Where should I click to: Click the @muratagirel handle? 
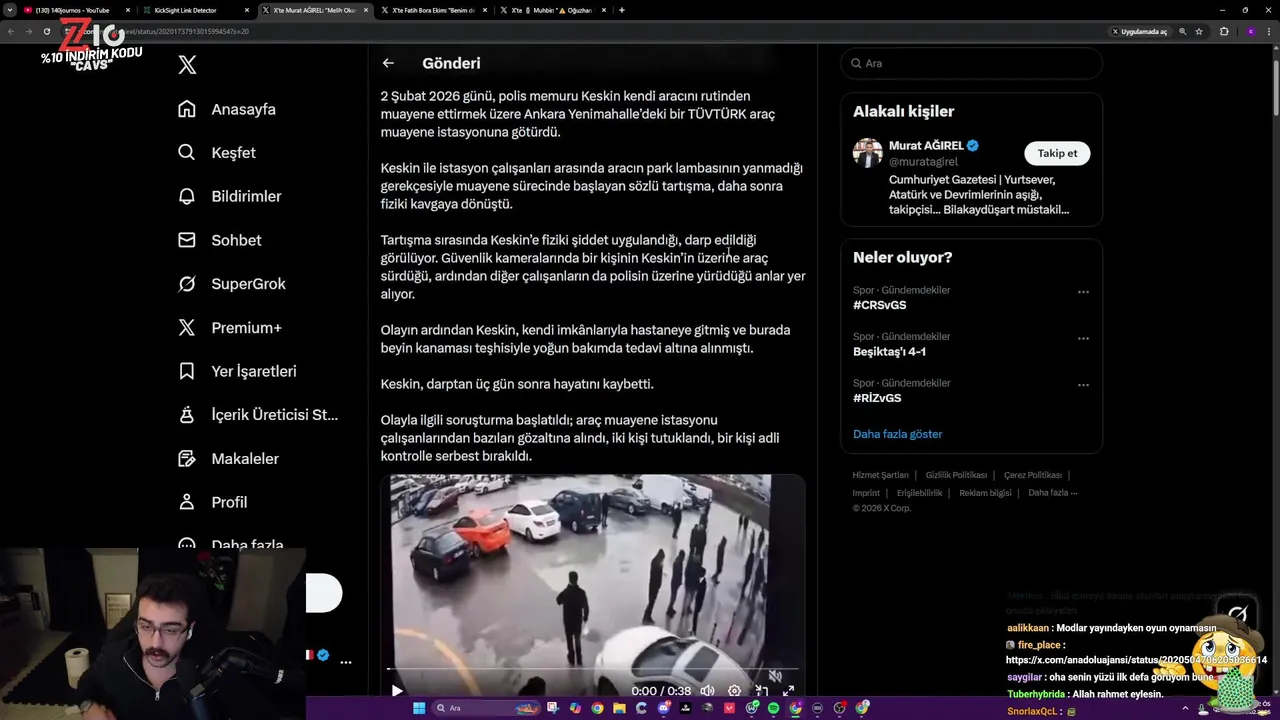coord(923,161)
